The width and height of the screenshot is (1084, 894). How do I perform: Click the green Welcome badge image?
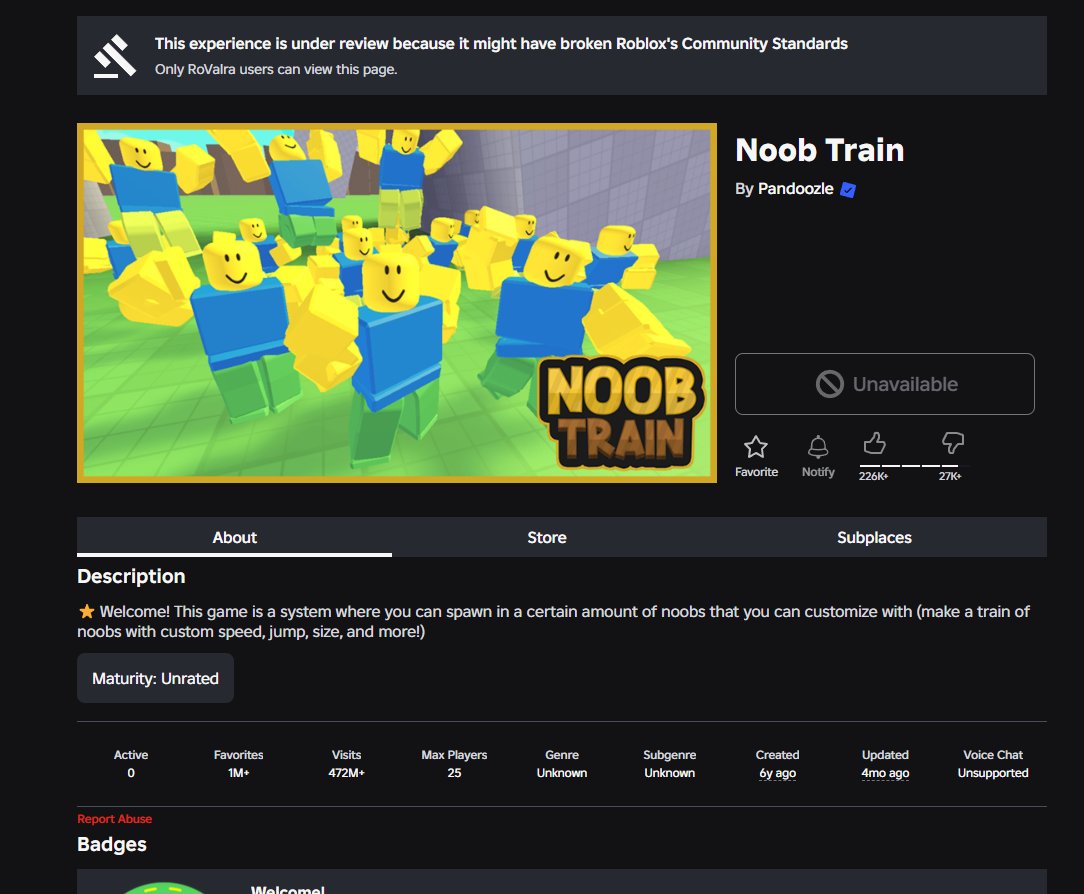coord(164,888)
